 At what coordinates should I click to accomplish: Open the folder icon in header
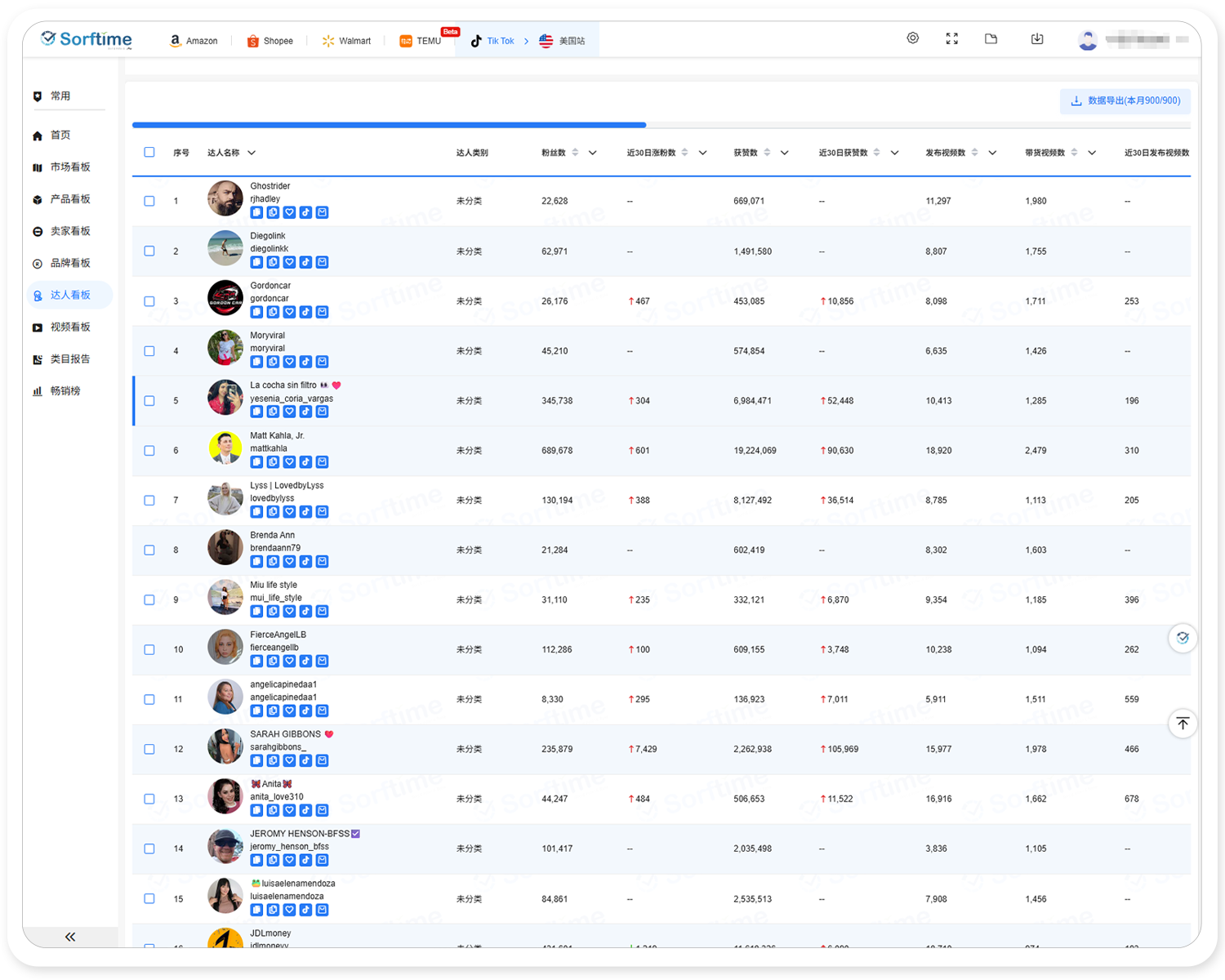[x=991, y=38]
